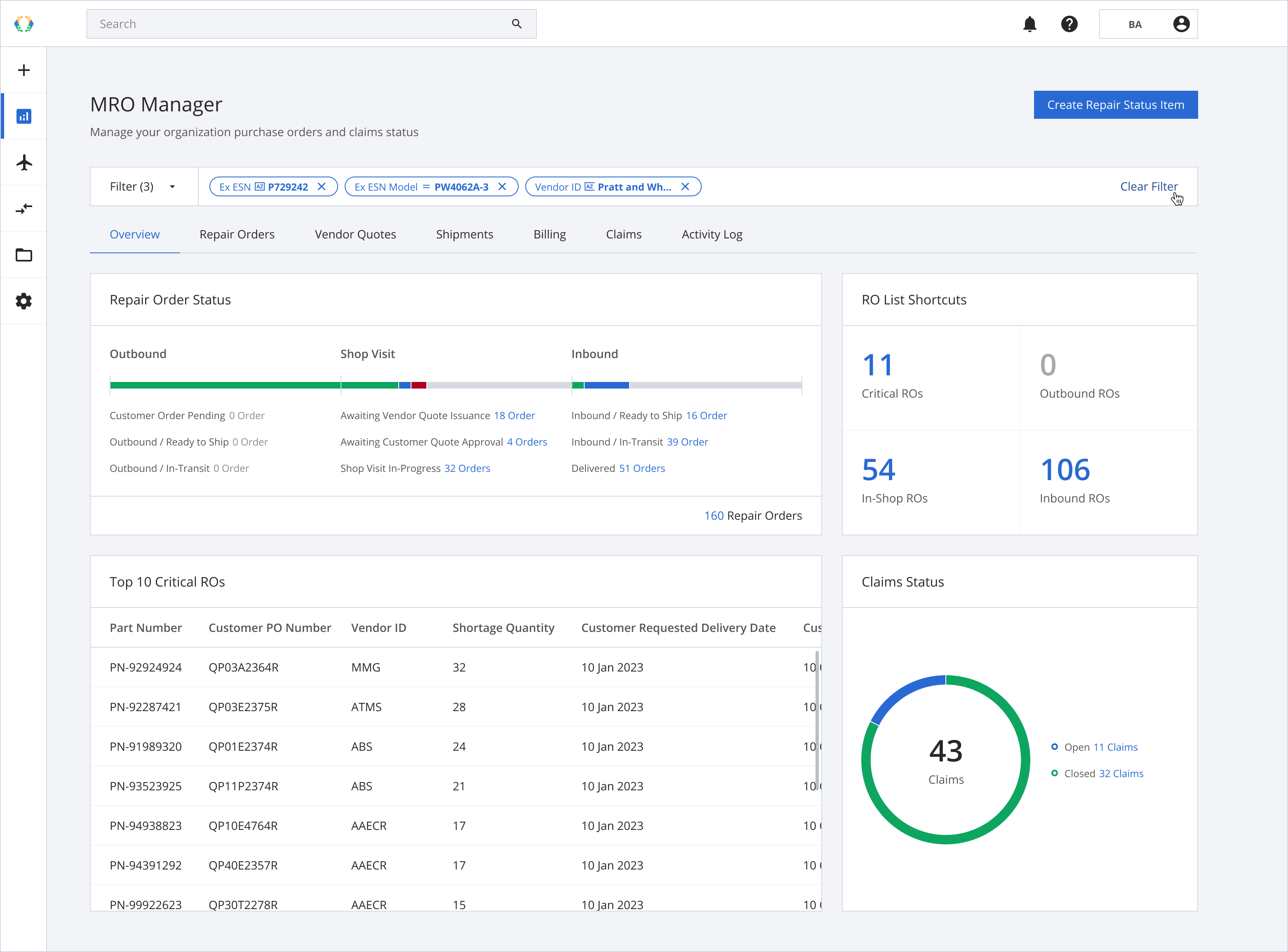Select row PN-93523925
Image resolution: width=1288 pixels, height=952 pixels.
pos(456,787)
